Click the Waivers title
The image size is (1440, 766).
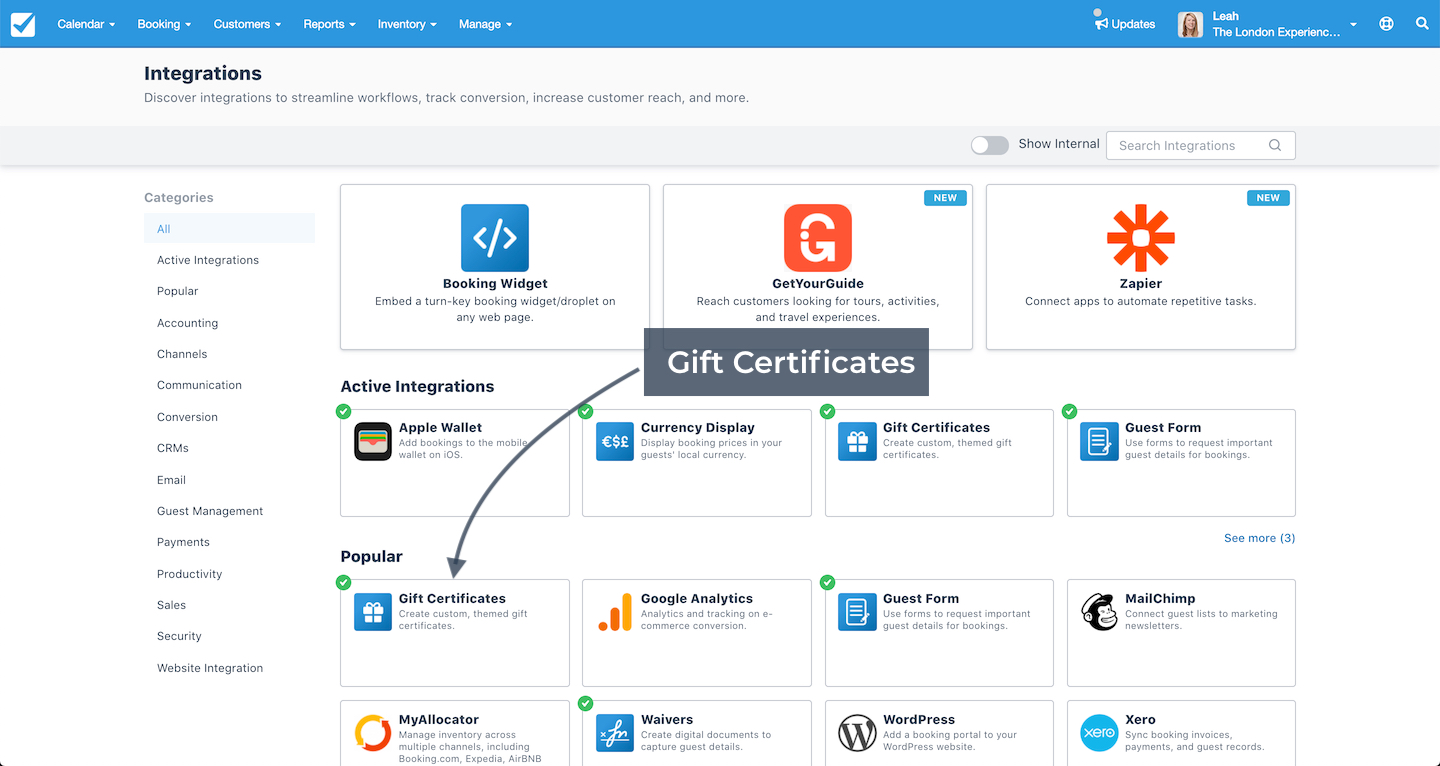667,720
